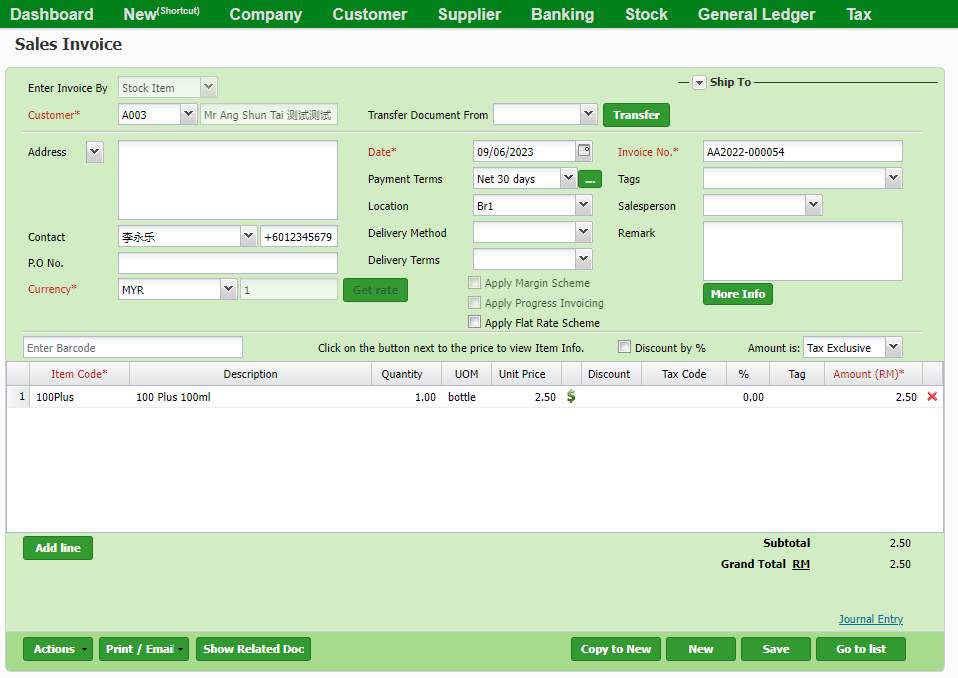The height and width of the screenshot is (678, 958).
Task: Delete line 1 with red X icon
Action: tap(932, 397)
